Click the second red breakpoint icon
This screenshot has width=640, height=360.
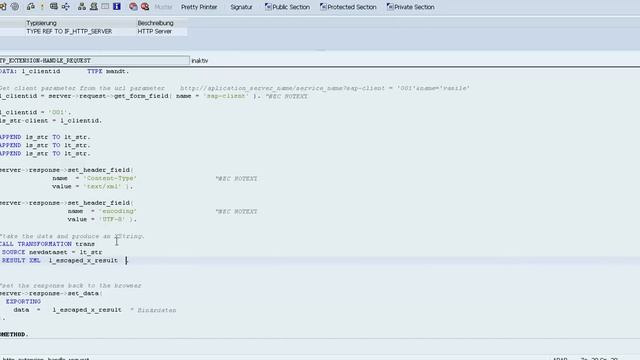pos(145,7)
